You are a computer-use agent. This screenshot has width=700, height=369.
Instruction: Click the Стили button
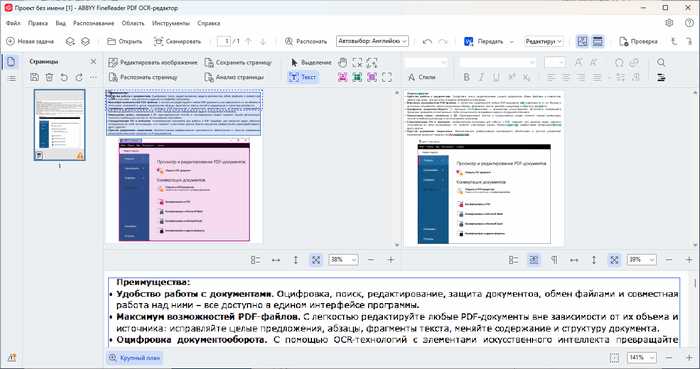point(422,77)
